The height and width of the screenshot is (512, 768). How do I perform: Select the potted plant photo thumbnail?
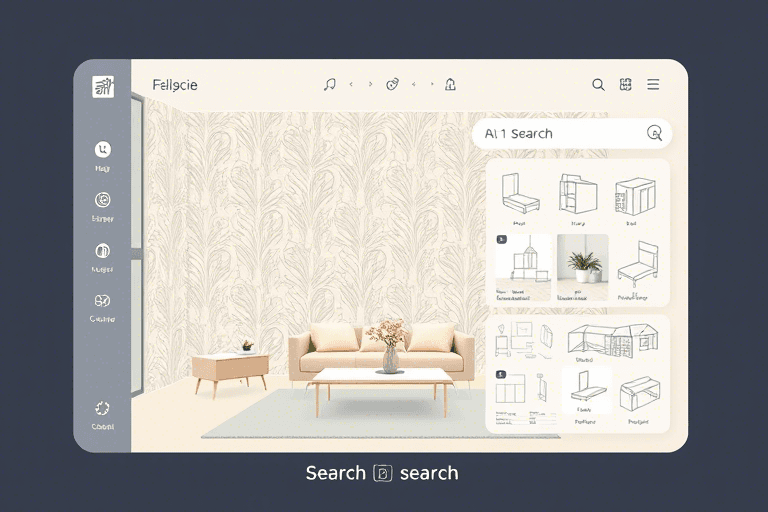coord(582,265)
